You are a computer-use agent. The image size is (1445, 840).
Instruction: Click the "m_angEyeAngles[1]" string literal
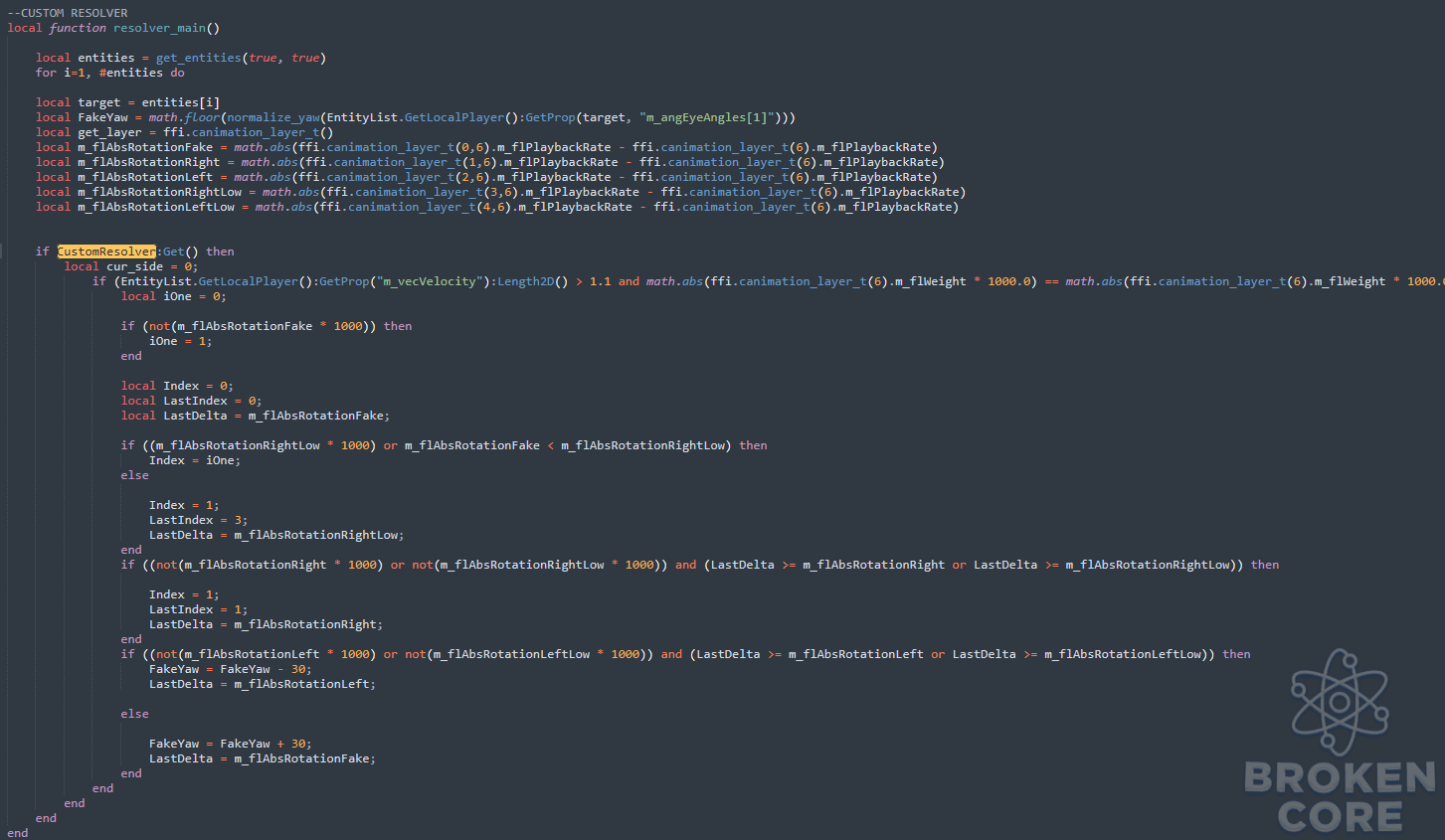click(707, 117)
